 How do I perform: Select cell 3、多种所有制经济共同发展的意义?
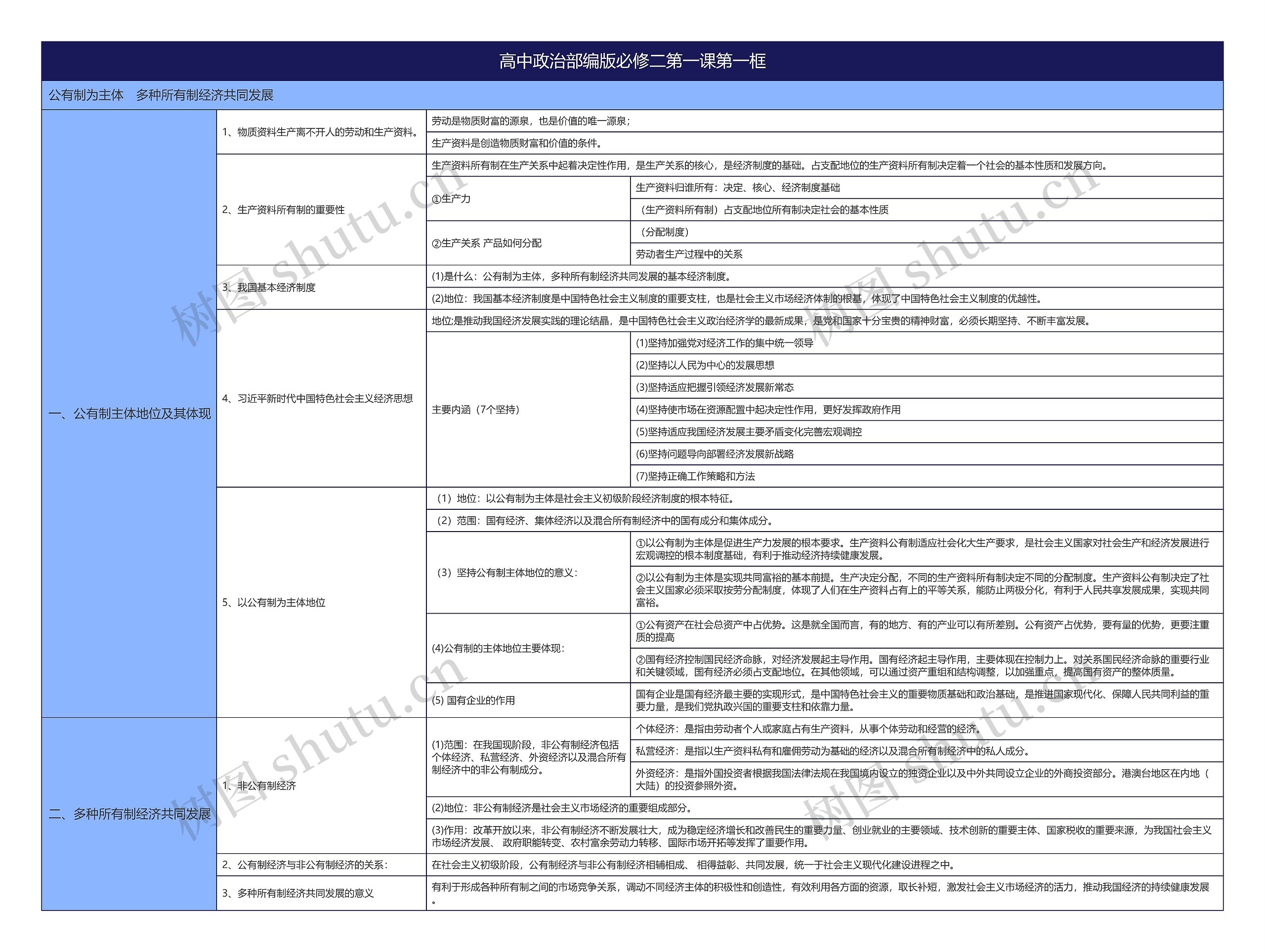[x=321, y=893]
